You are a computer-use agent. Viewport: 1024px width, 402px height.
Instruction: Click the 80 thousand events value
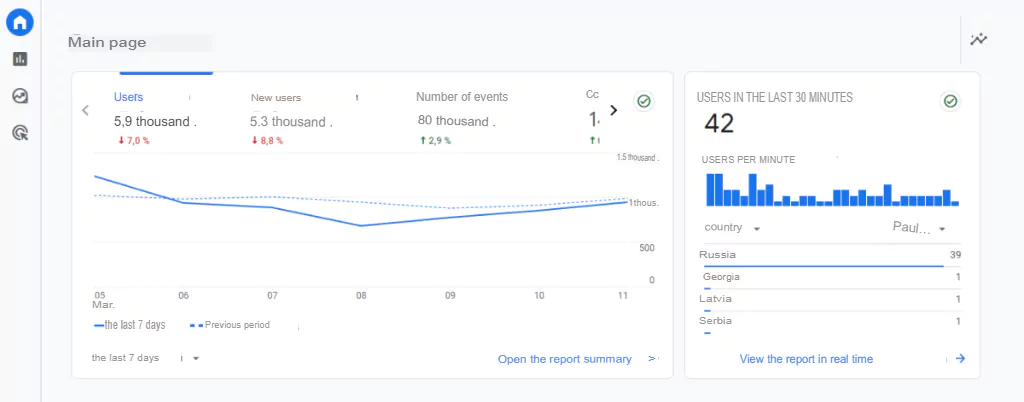456,121
